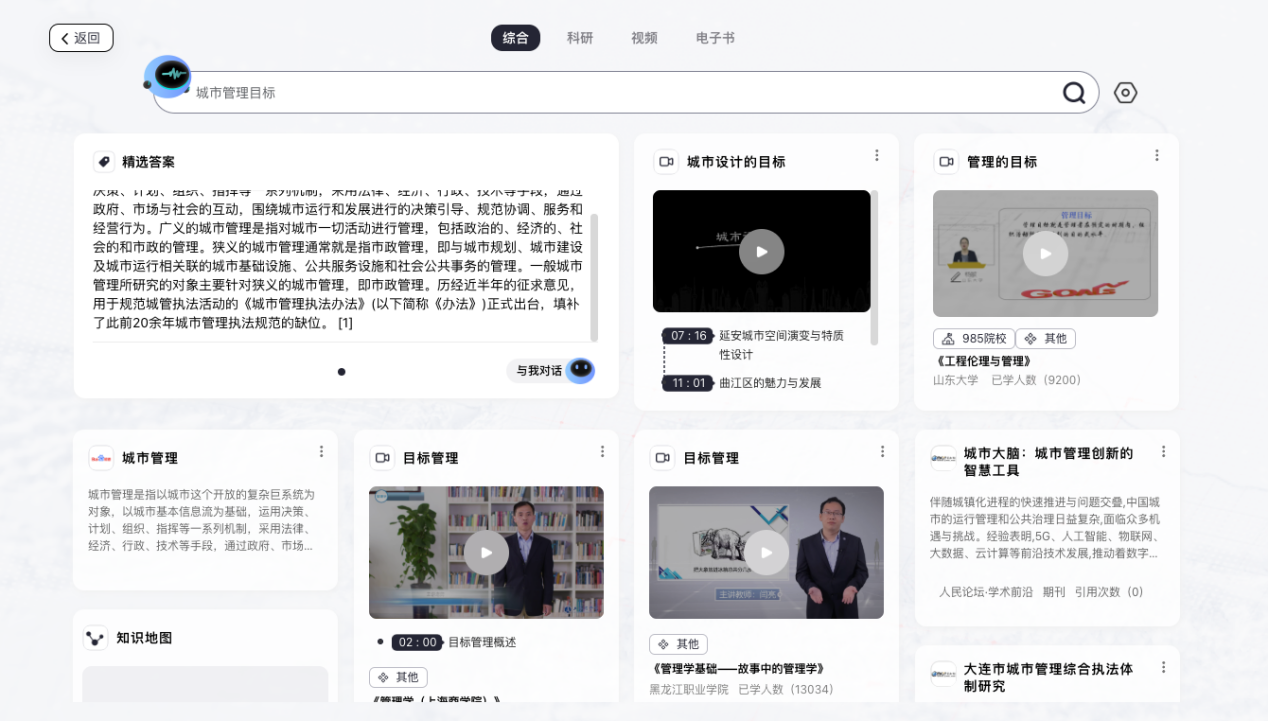
Task: Click the chat robot icon
Action: click(x=580, y=371)
